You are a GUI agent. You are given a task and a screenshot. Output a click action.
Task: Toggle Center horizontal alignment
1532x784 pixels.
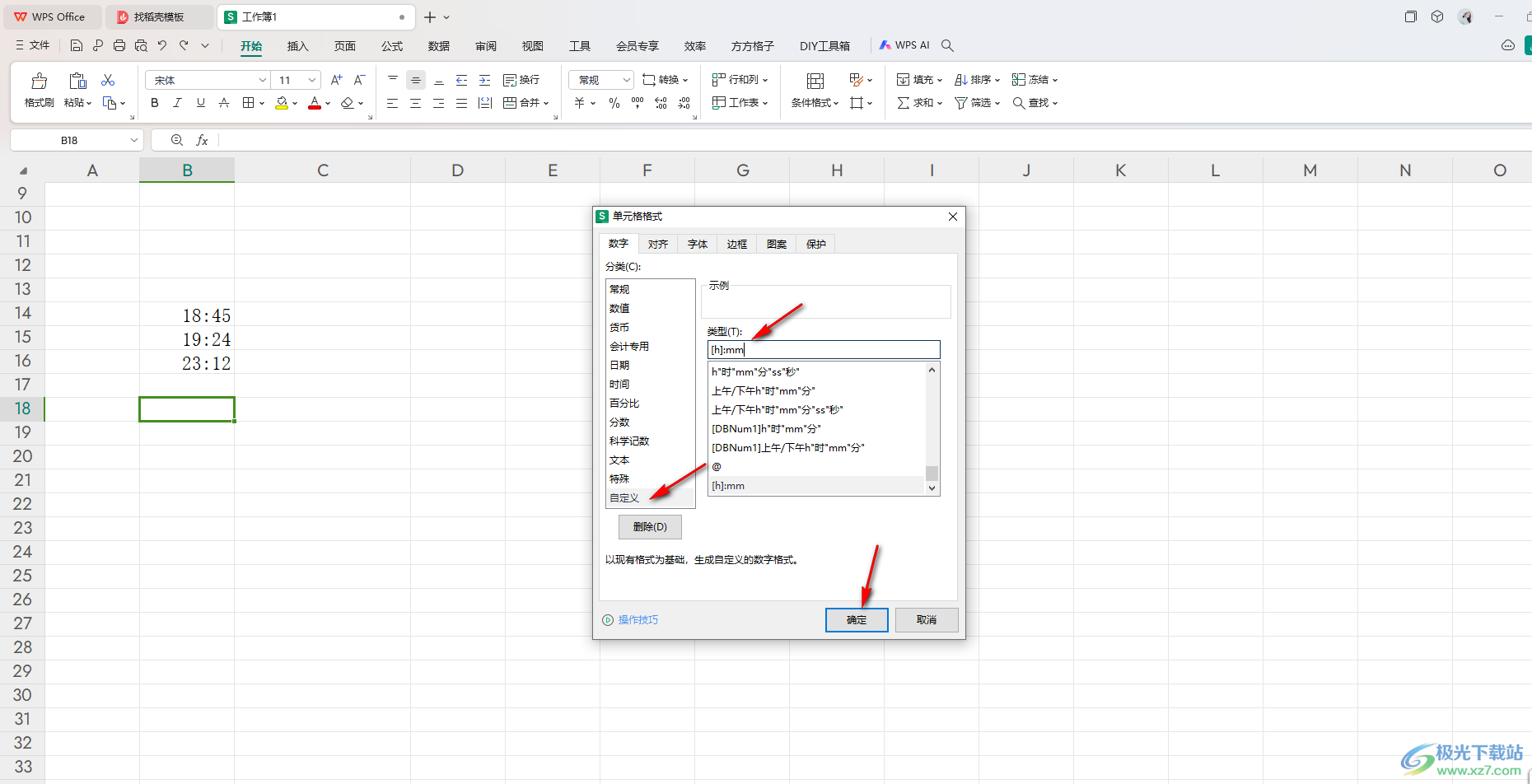(416, 103)
